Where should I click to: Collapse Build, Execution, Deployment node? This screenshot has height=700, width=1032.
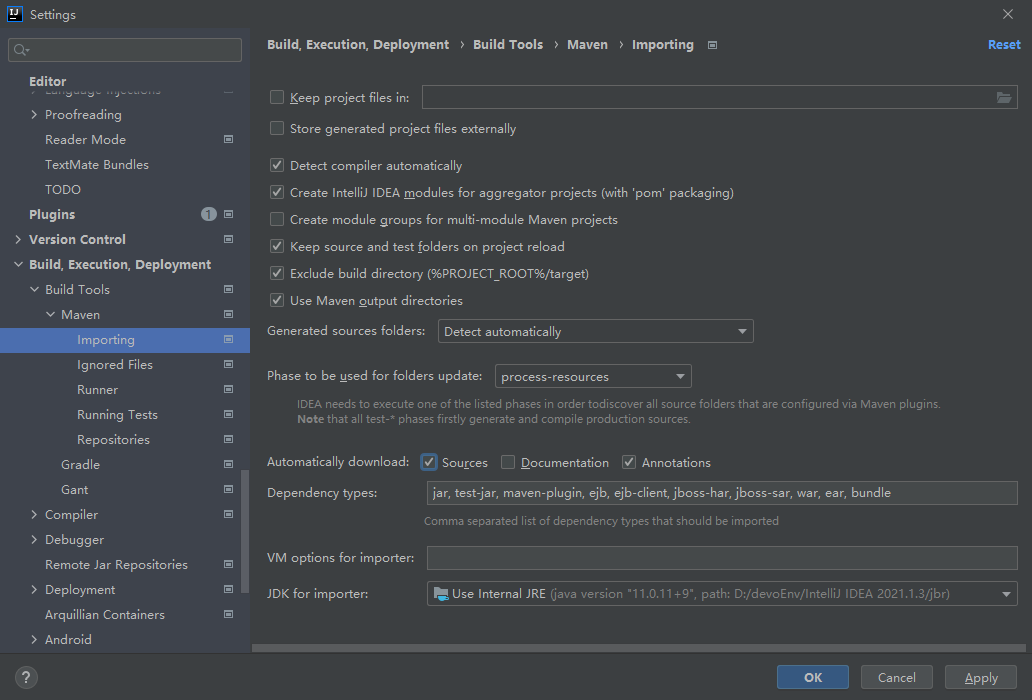[18, 264]
